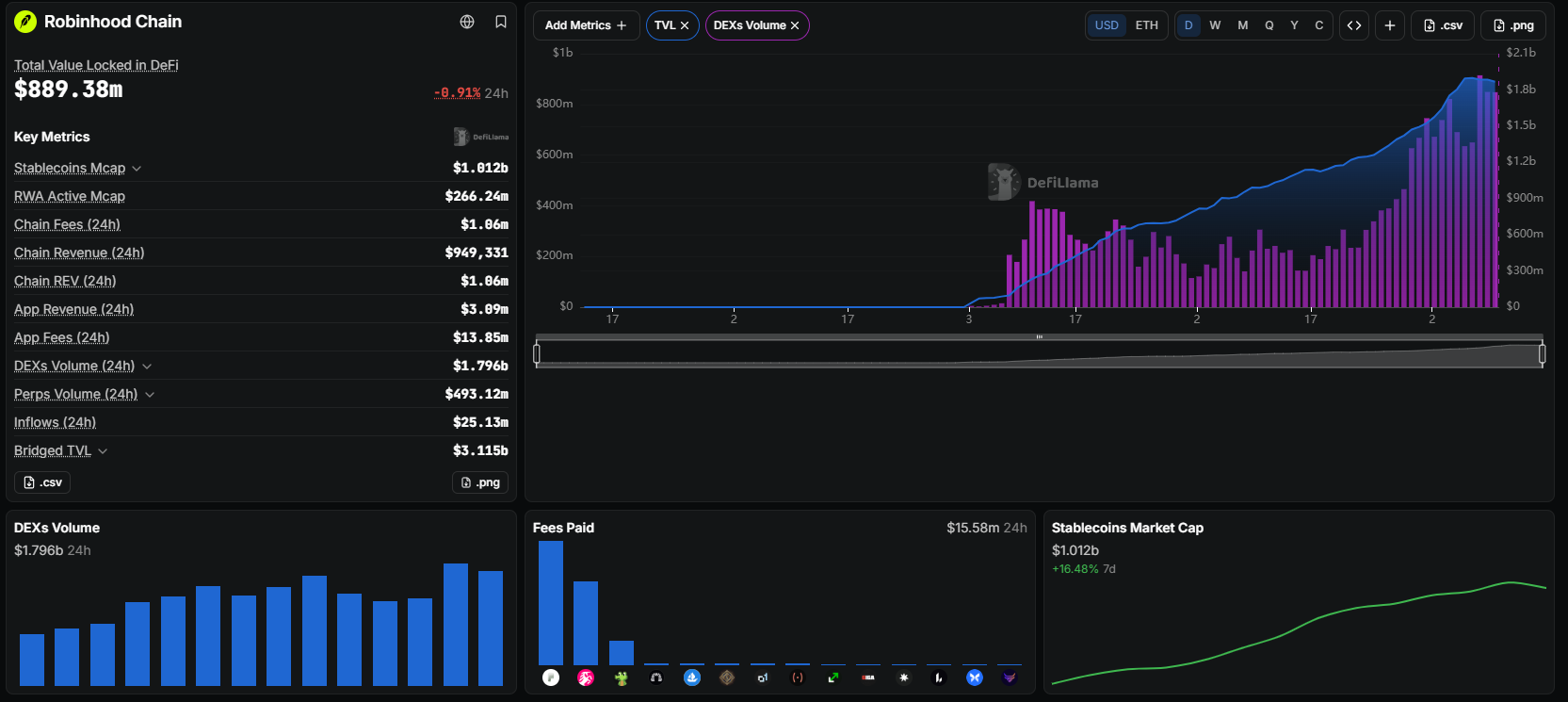Image resolution: width=1568 pixels, height=702 pixels.
Task: Click the red GIGA protocol icon
Action: (868, 678)
